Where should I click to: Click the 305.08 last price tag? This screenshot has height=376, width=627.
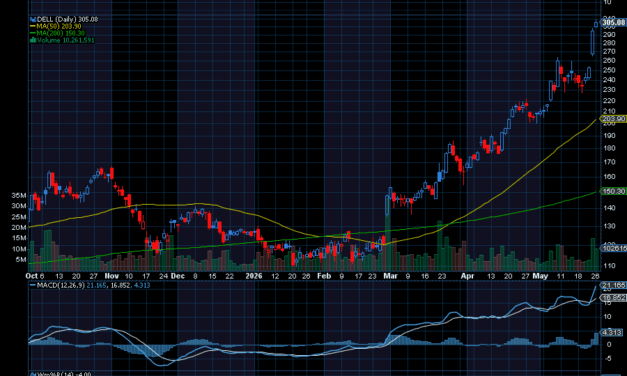(x=614, y=22)
